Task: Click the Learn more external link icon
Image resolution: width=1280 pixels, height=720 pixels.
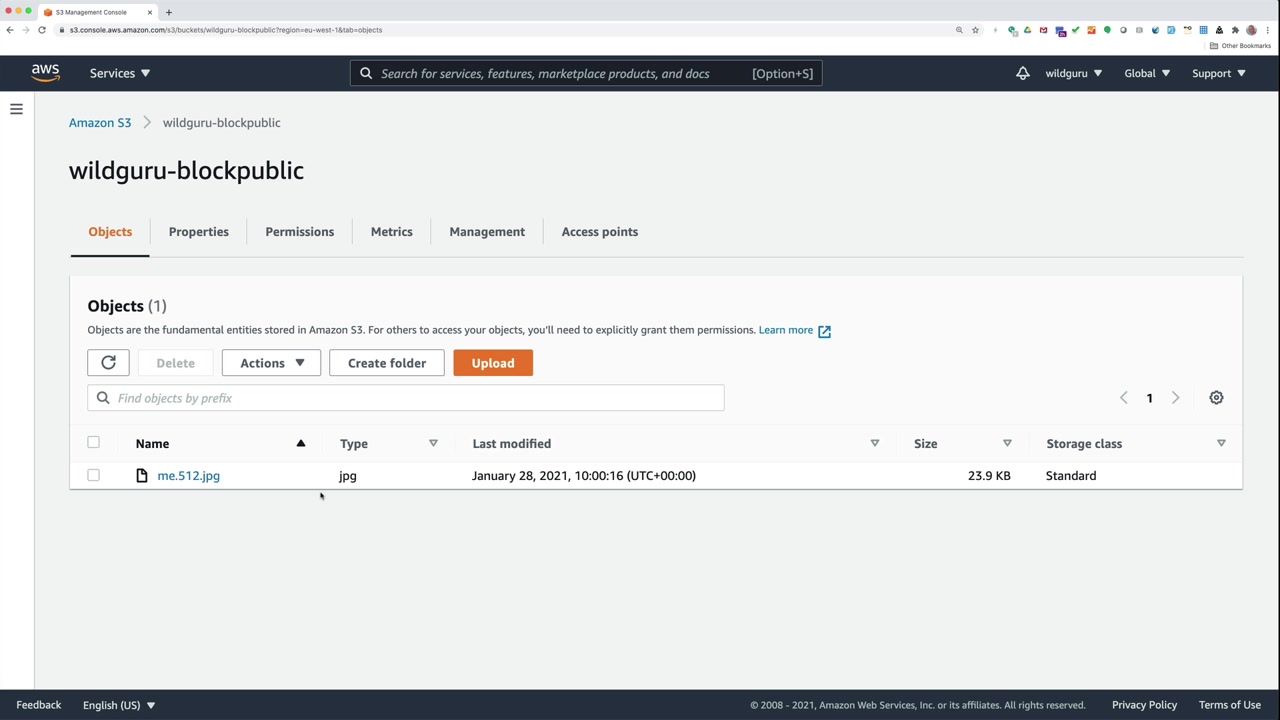Action: click(x=824, y=331)
